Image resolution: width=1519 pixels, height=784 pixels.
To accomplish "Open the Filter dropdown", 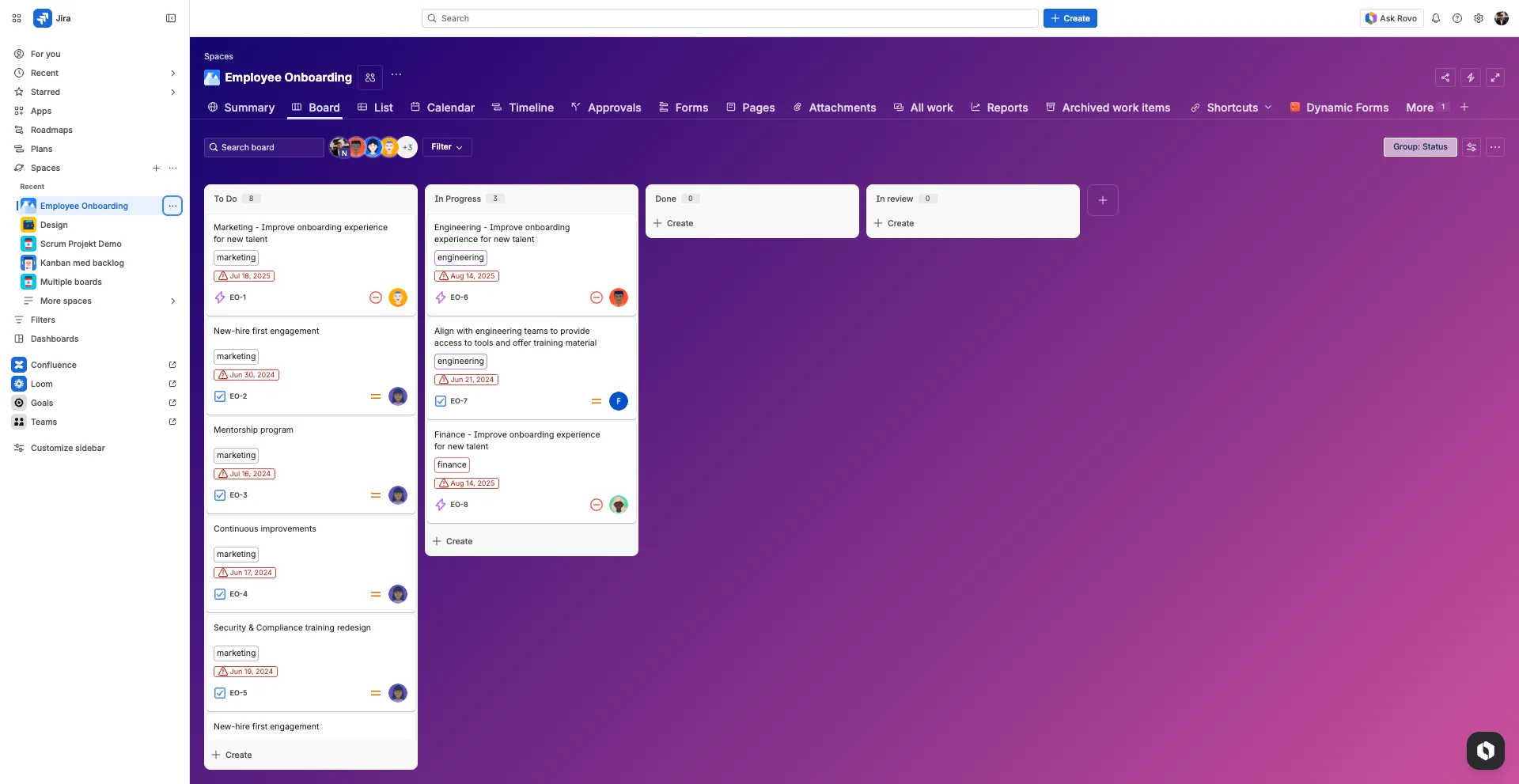I will coord(447,147).
